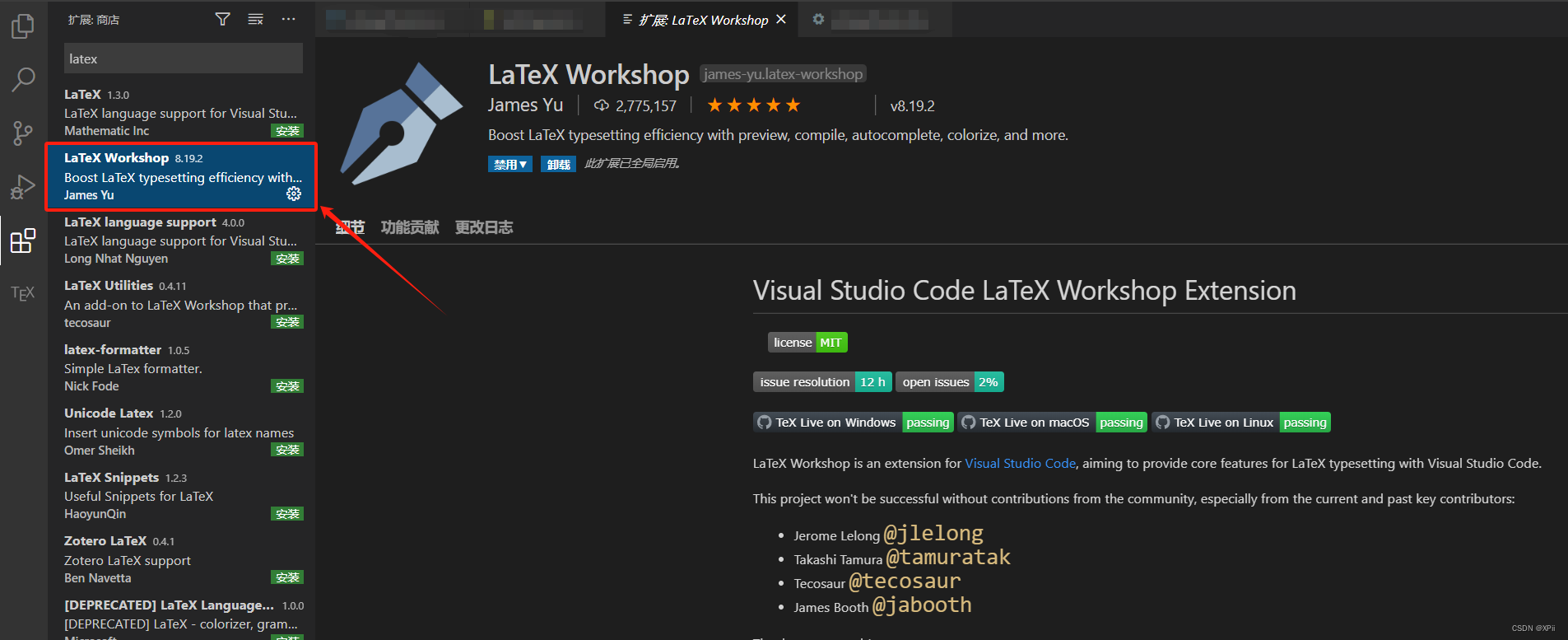Select latex-formatter extension entry
Screen dimensions: 1568x640
(182, 367)
